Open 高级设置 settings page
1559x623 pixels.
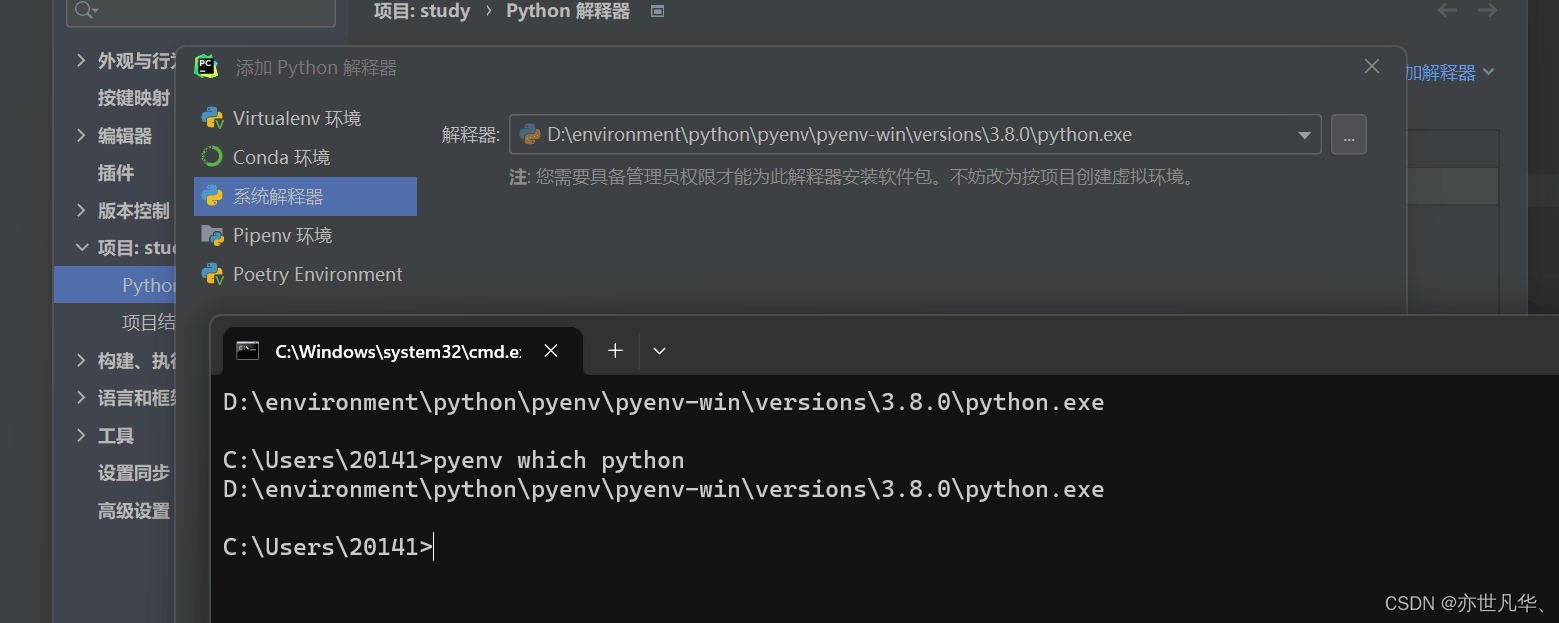[x=134, y=511]
